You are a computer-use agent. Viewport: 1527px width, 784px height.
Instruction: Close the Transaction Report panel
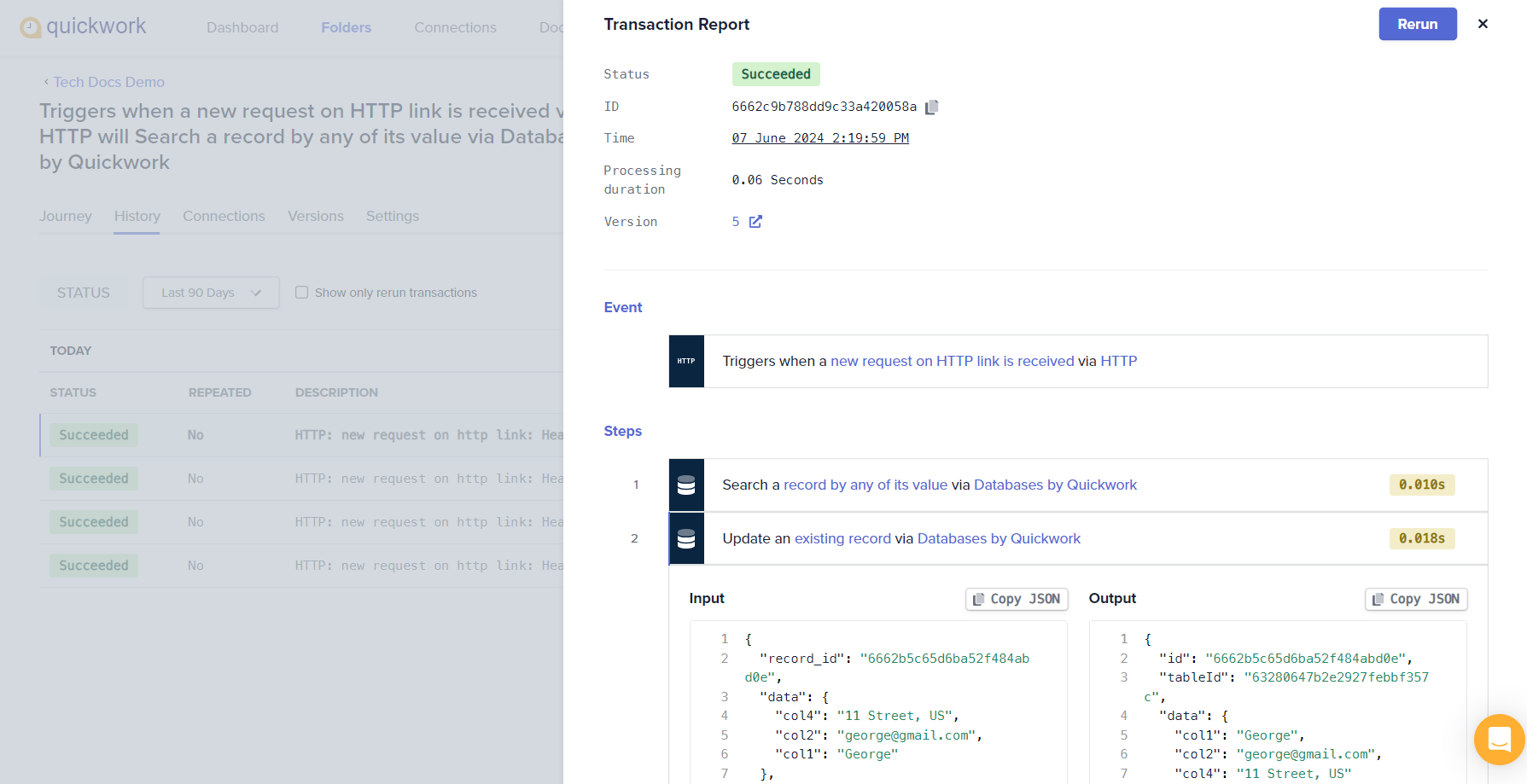(x=1483, y=24)
